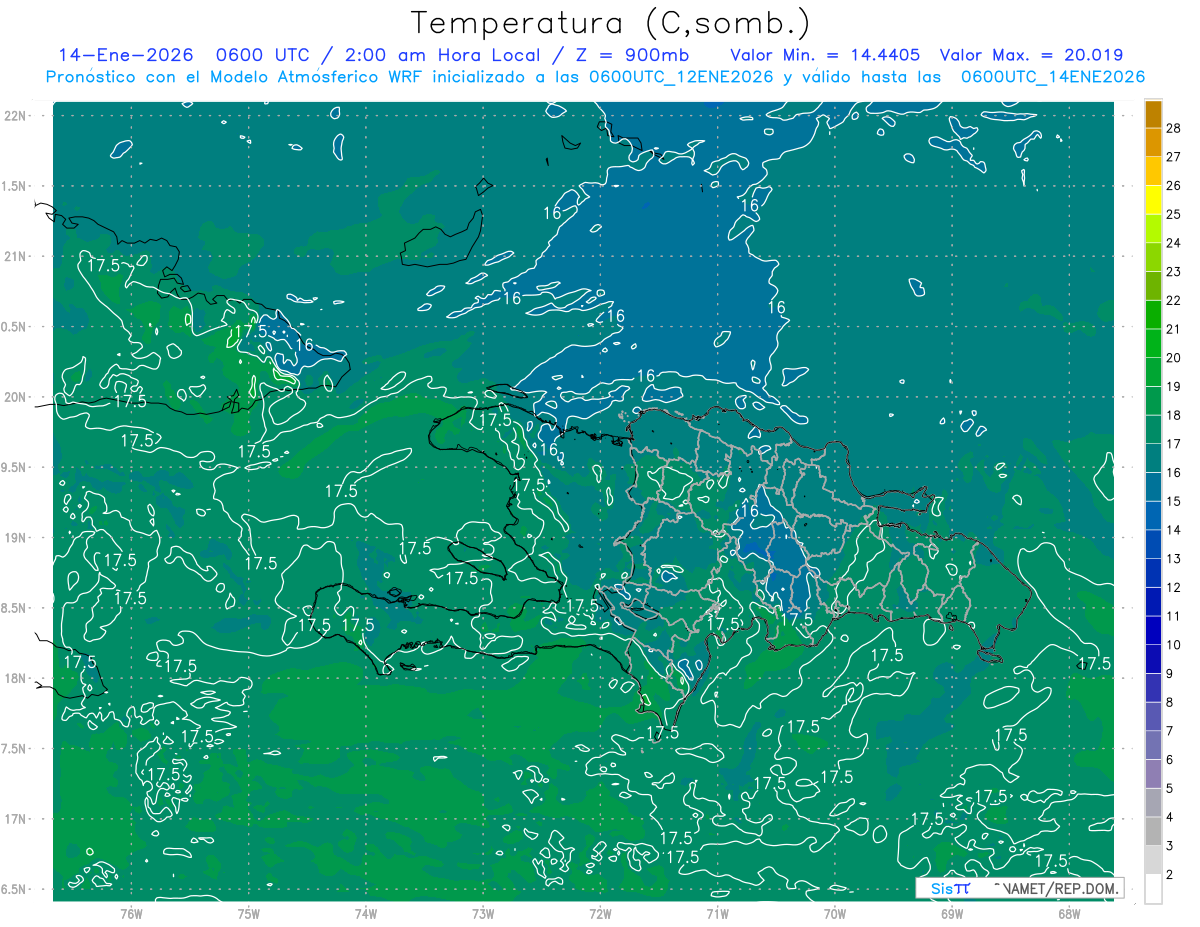Image resolution: width=1200 pixels, height=927 pixels.
Task: Click the 74W longitude axis label
Action: click(366, 914)
